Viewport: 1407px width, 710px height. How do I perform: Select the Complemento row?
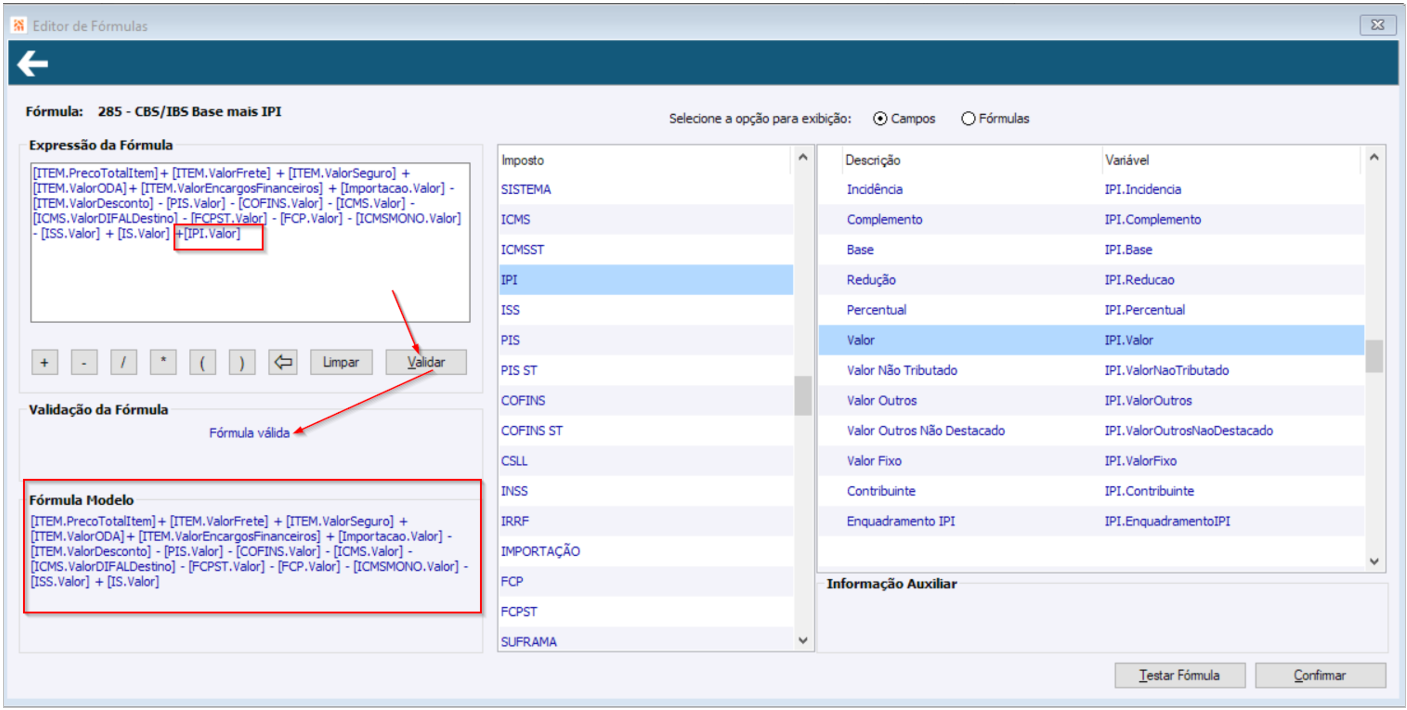(1092, 219)
